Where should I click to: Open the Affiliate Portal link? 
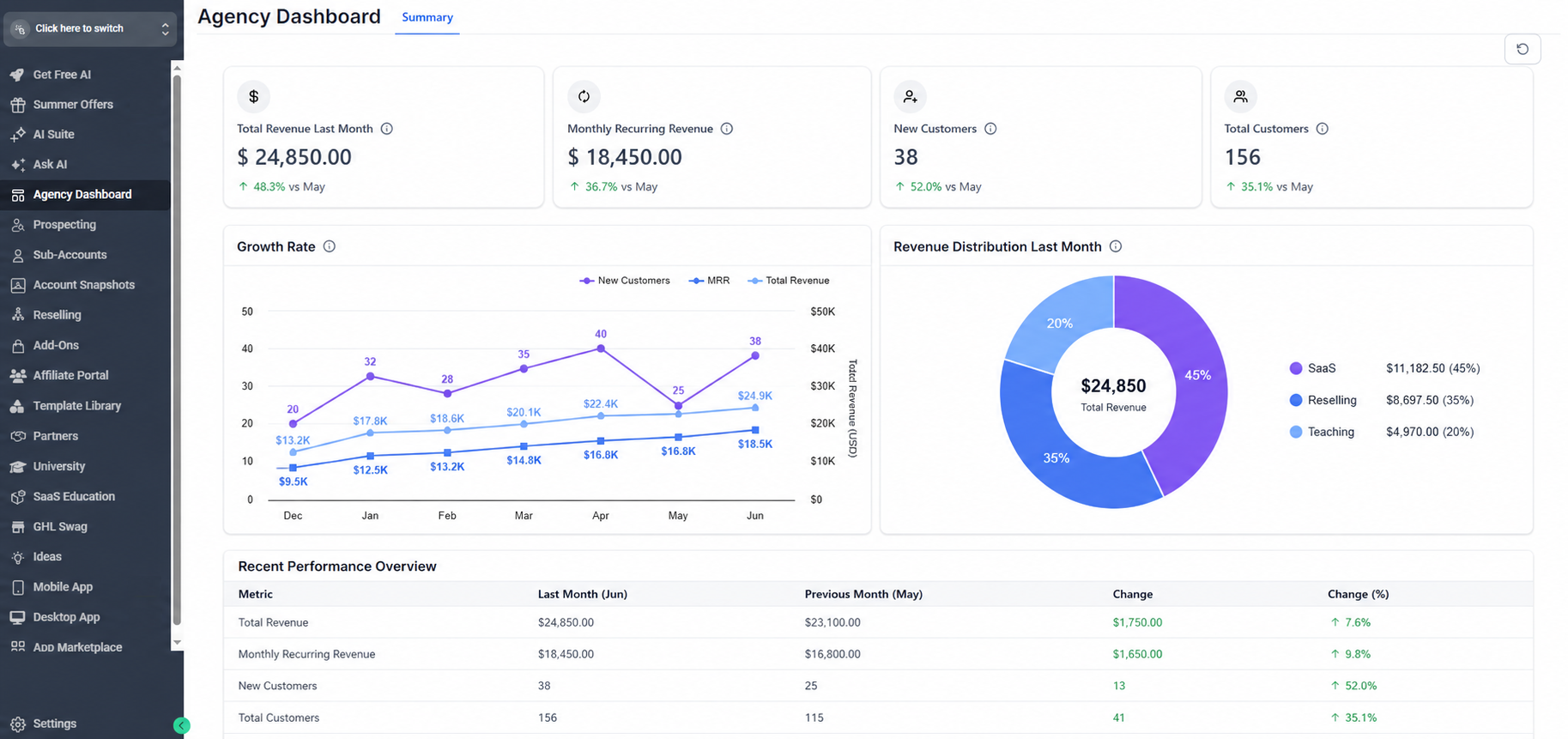[70, 375]
